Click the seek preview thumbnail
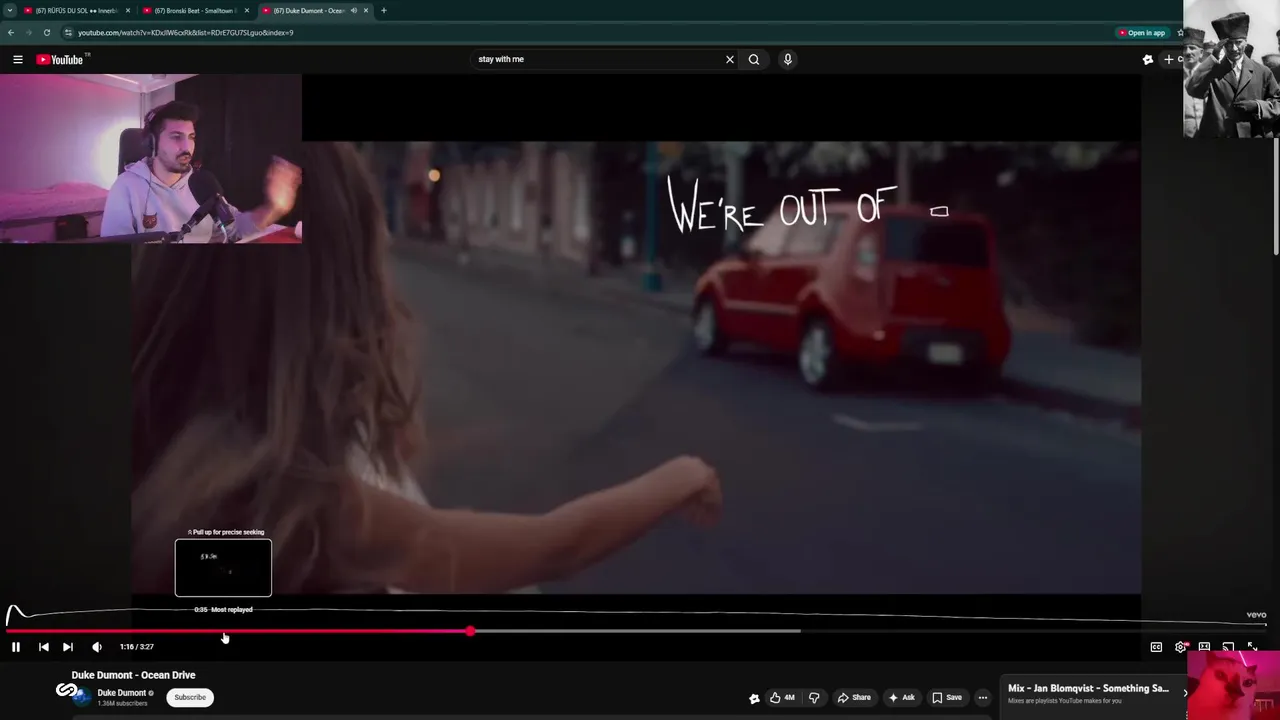The height and width of the screenshot is (720, 1280). point(223,568)
